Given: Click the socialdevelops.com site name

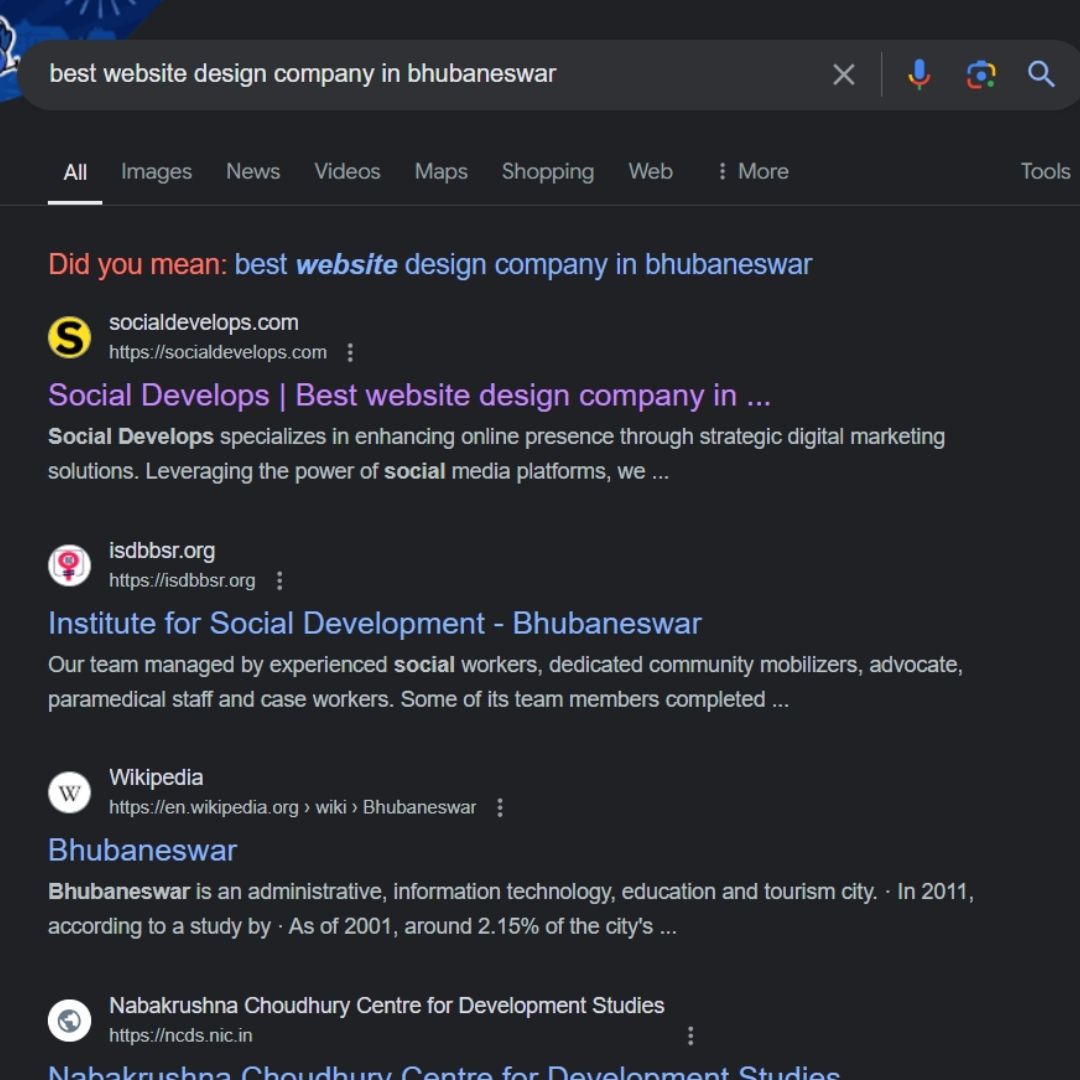Looking at the screenshot, I should (204, 322).
